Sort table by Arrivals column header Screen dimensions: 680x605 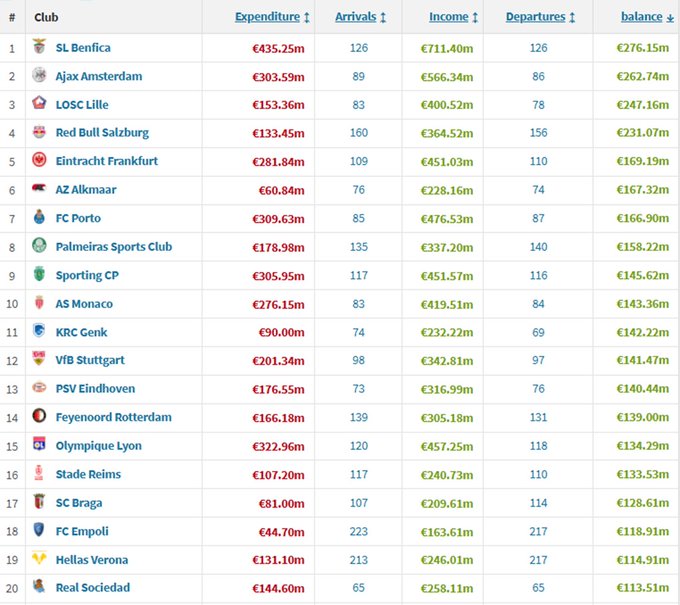355,17
